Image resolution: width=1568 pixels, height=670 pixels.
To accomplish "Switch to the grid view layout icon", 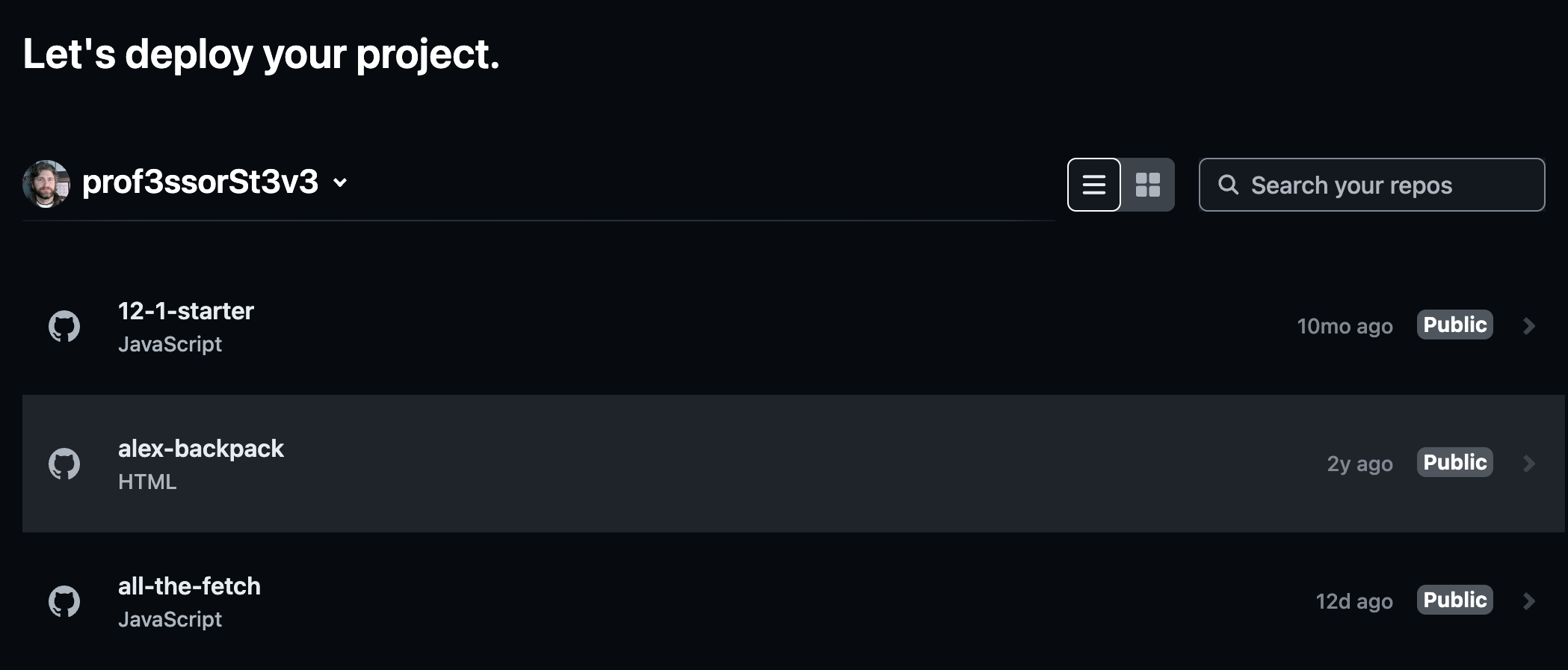I will pyautogui.click(x=1148, y=185).
